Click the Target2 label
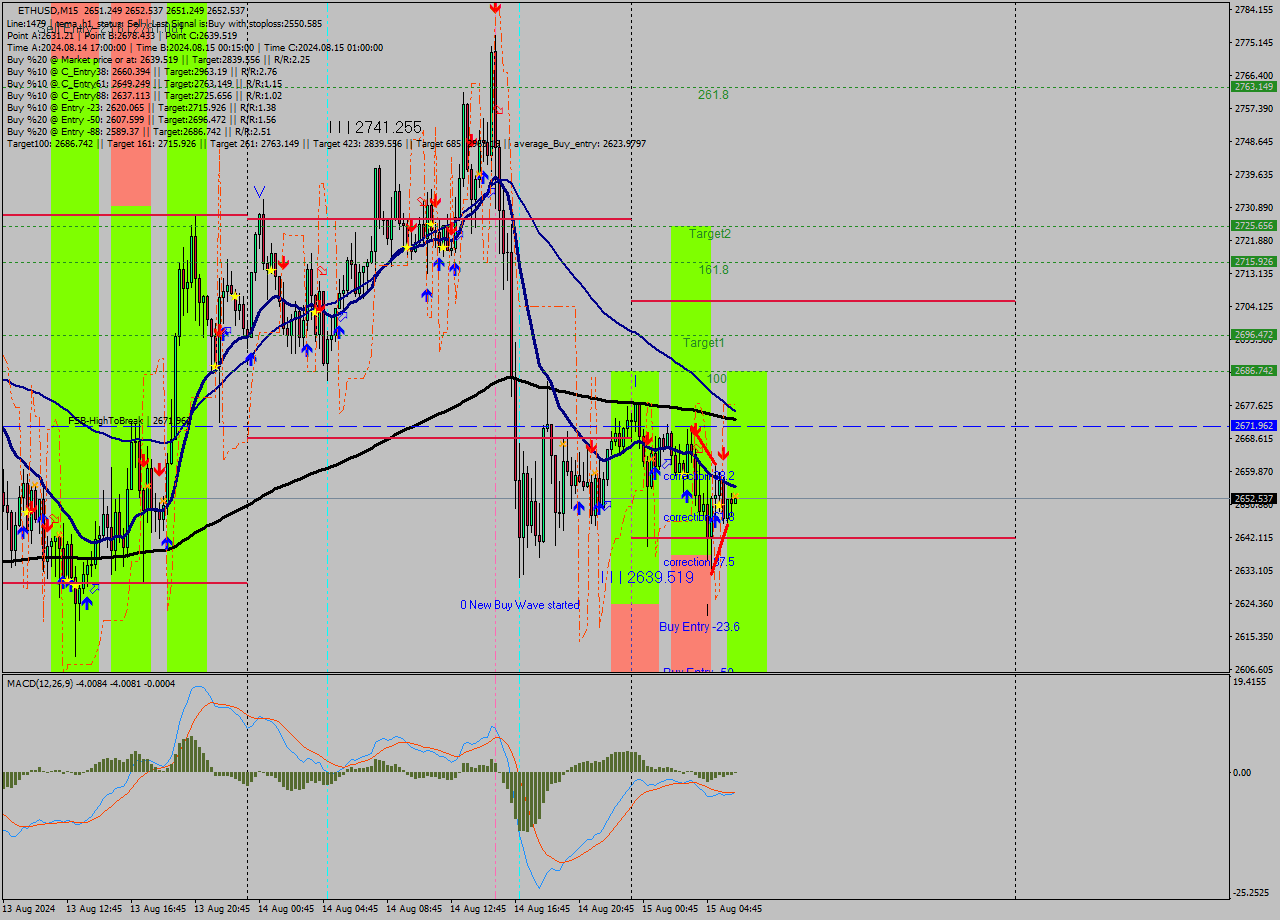Screen dimensions: 1280x920 709,233
